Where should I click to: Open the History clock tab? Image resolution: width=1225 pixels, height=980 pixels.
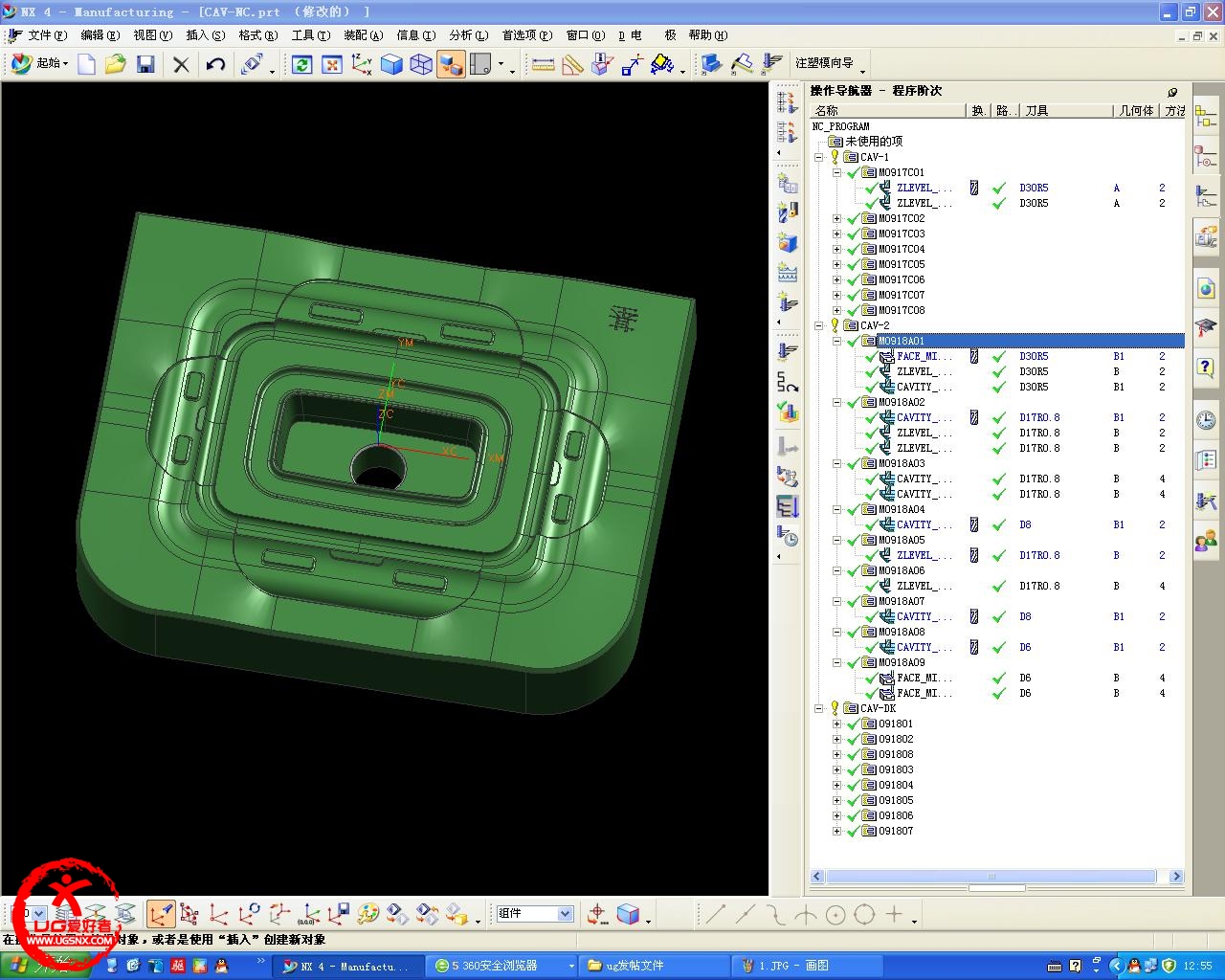pyautogui.click(x=1206, y=420)
